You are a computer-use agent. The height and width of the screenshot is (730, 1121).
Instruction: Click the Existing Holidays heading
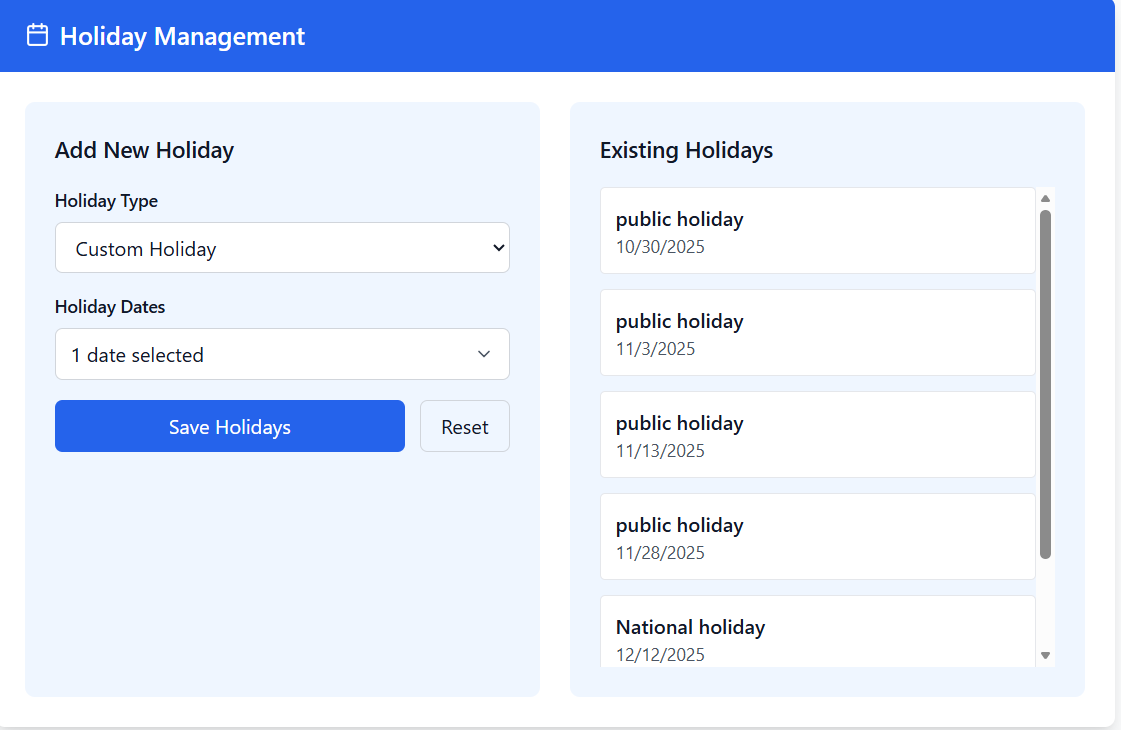pyautogui.click(x=686, y=151)
